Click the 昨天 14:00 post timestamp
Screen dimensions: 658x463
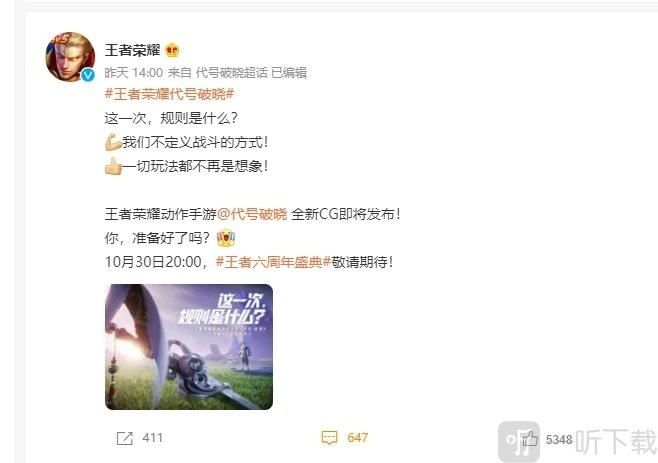[133, 73]
